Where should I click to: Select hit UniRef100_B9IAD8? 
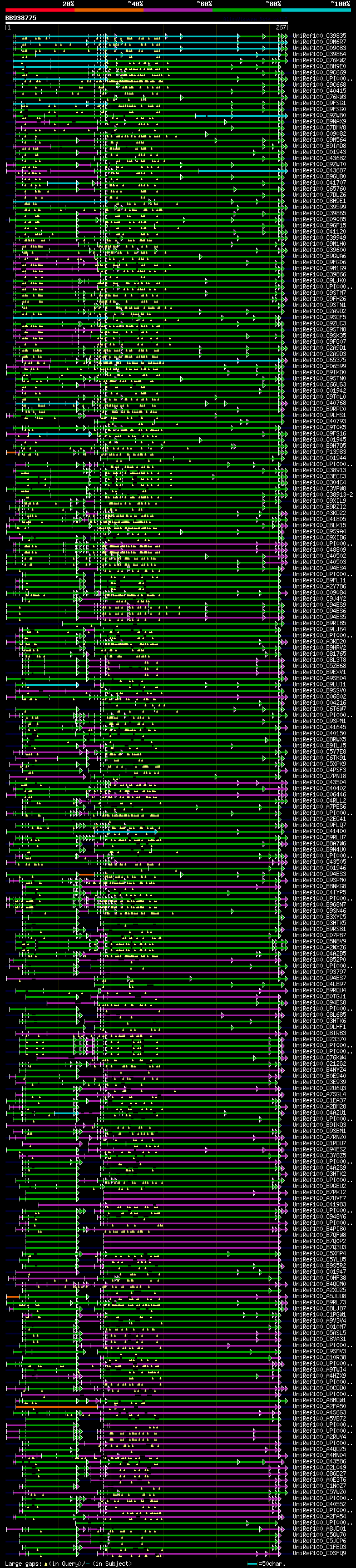click(x=319, y=146)
